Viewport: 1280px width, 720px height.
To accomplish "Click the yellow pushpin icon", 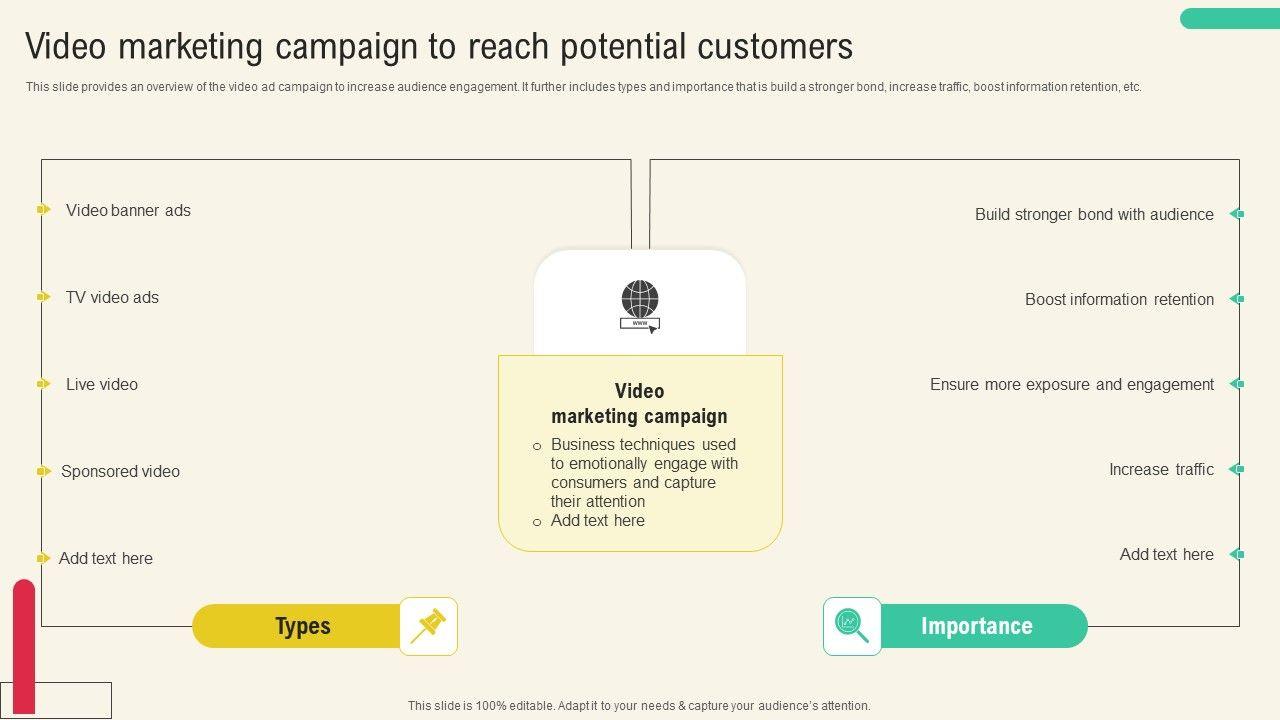I will 429,627.
